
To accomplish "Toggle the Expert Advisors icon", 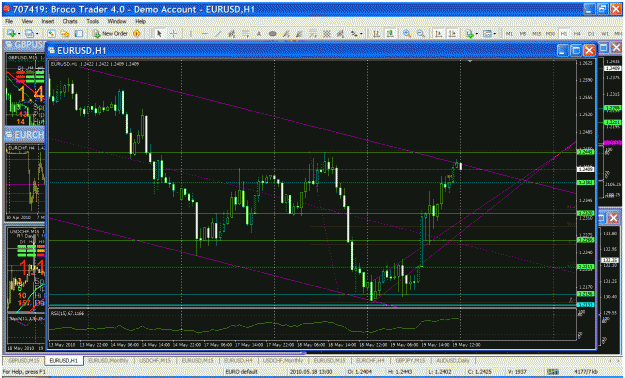I will tap(137, 33).
